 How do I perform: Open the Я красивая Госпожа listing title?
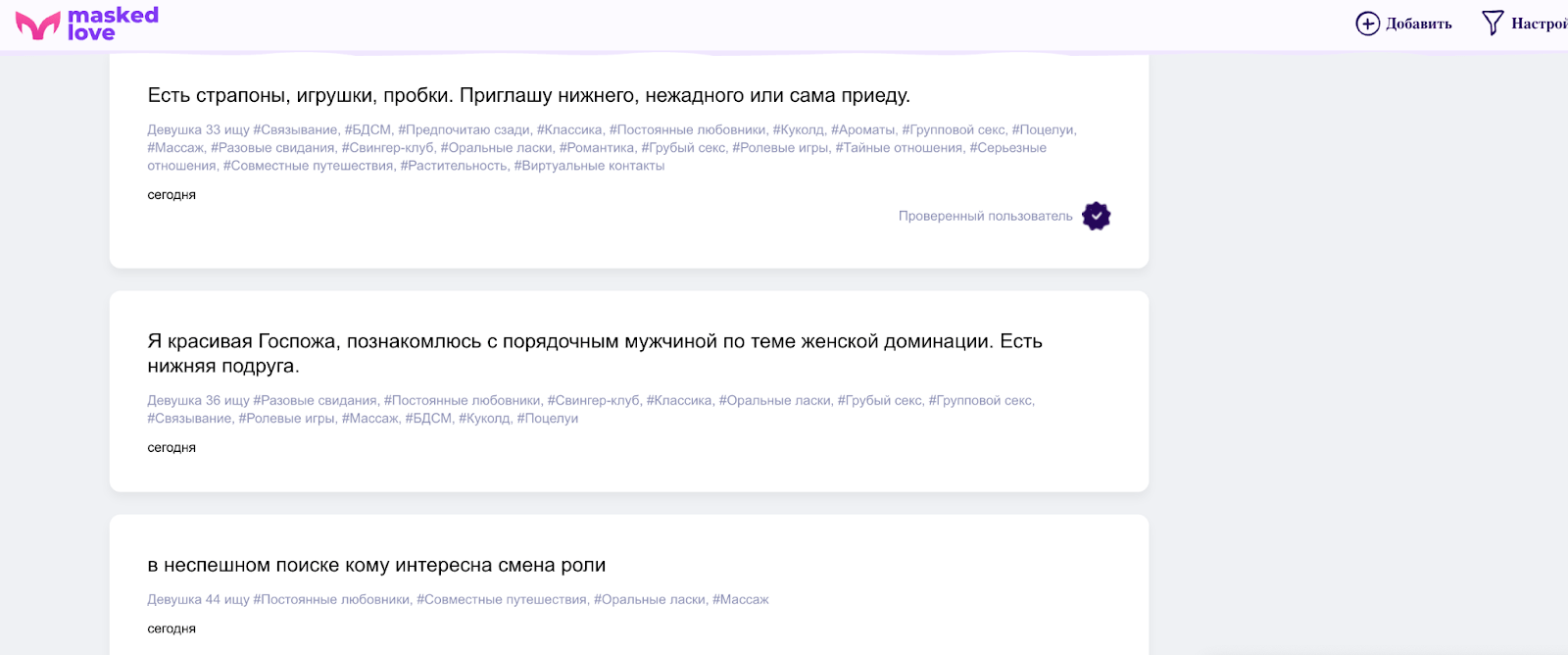[594, 353]
